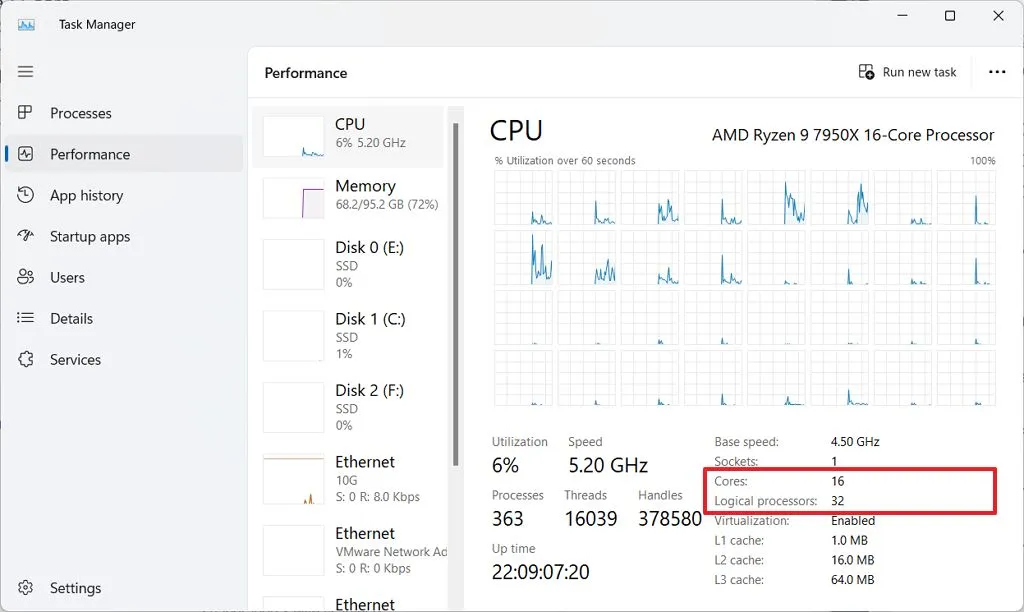Viewport: 1024px width, 612px height.
Task: View Disk 0 (E:) performance details
Action: (350, 263)
